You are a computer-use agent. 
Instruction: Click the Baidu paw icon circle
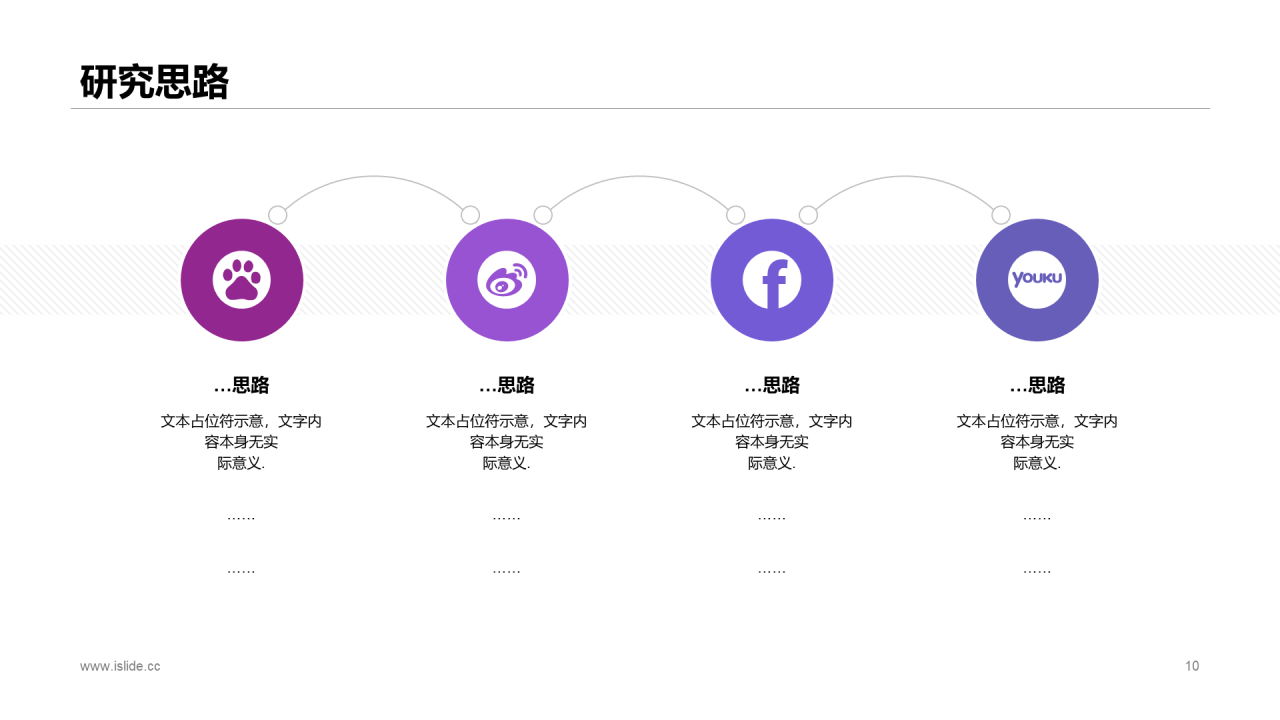pyautogui.click(x=242, y=280)
